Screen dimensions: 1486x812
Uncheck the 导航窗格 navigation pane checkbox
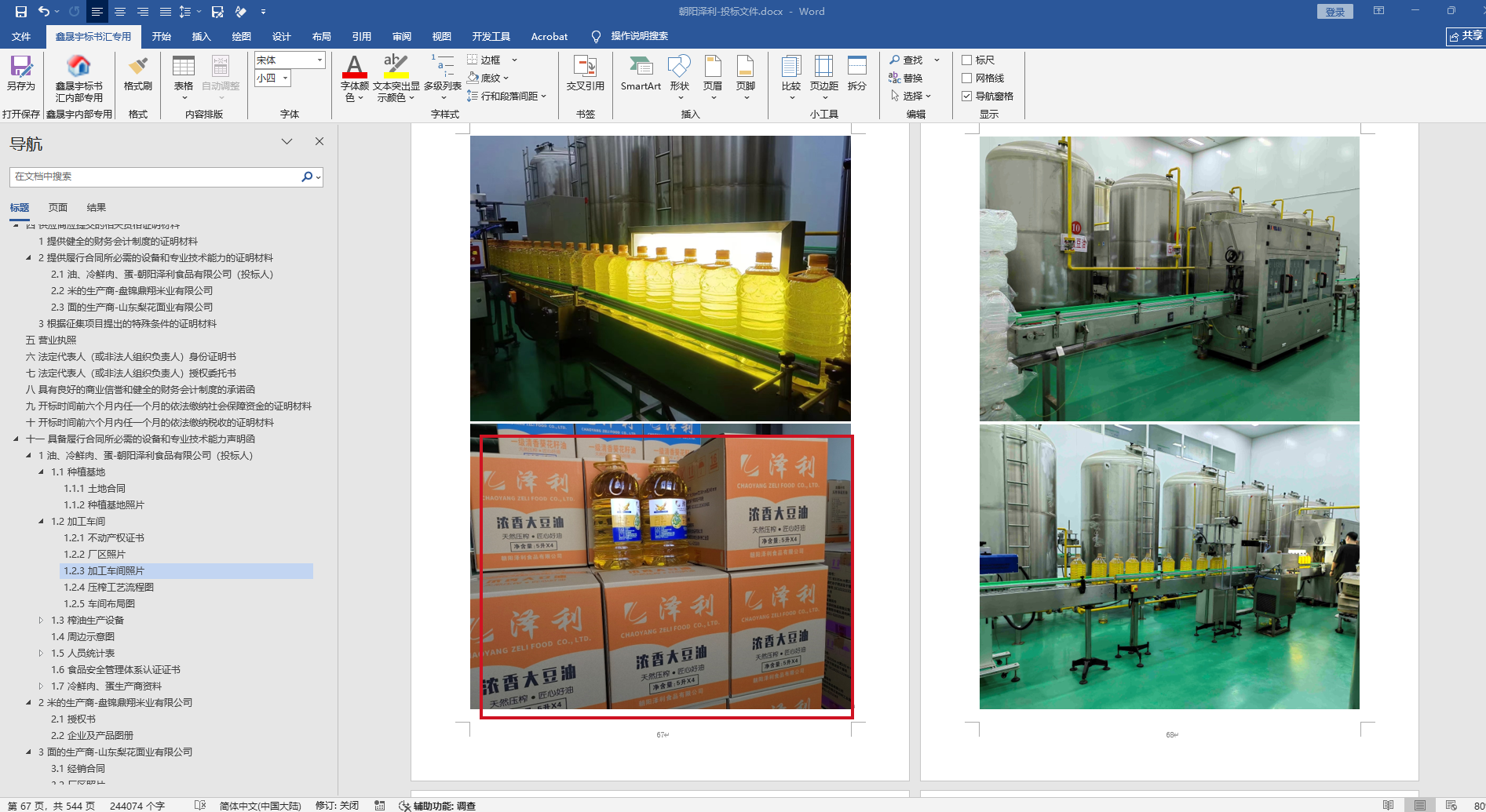[x=967, y=96]
